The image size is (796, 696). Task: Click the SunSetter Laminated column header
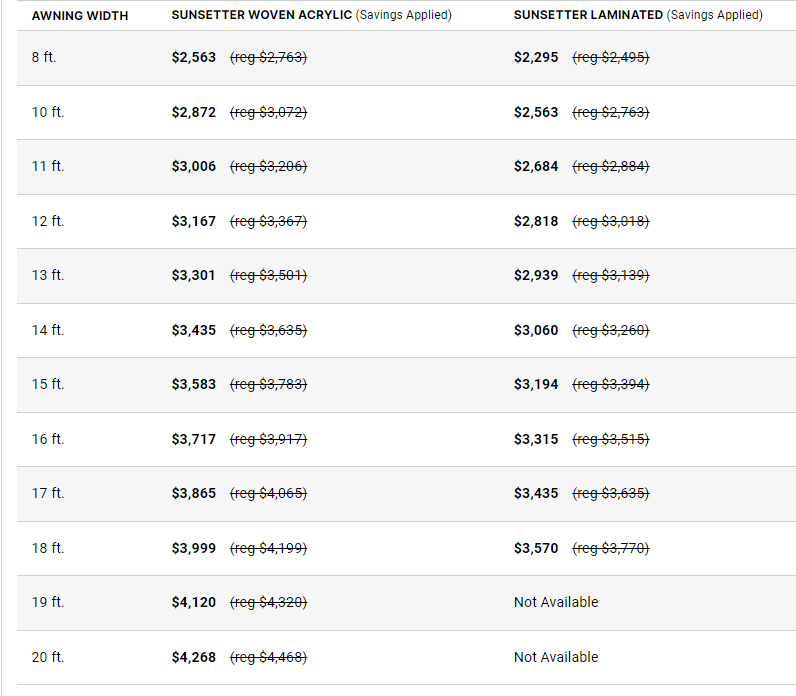[x=588, y=16]
